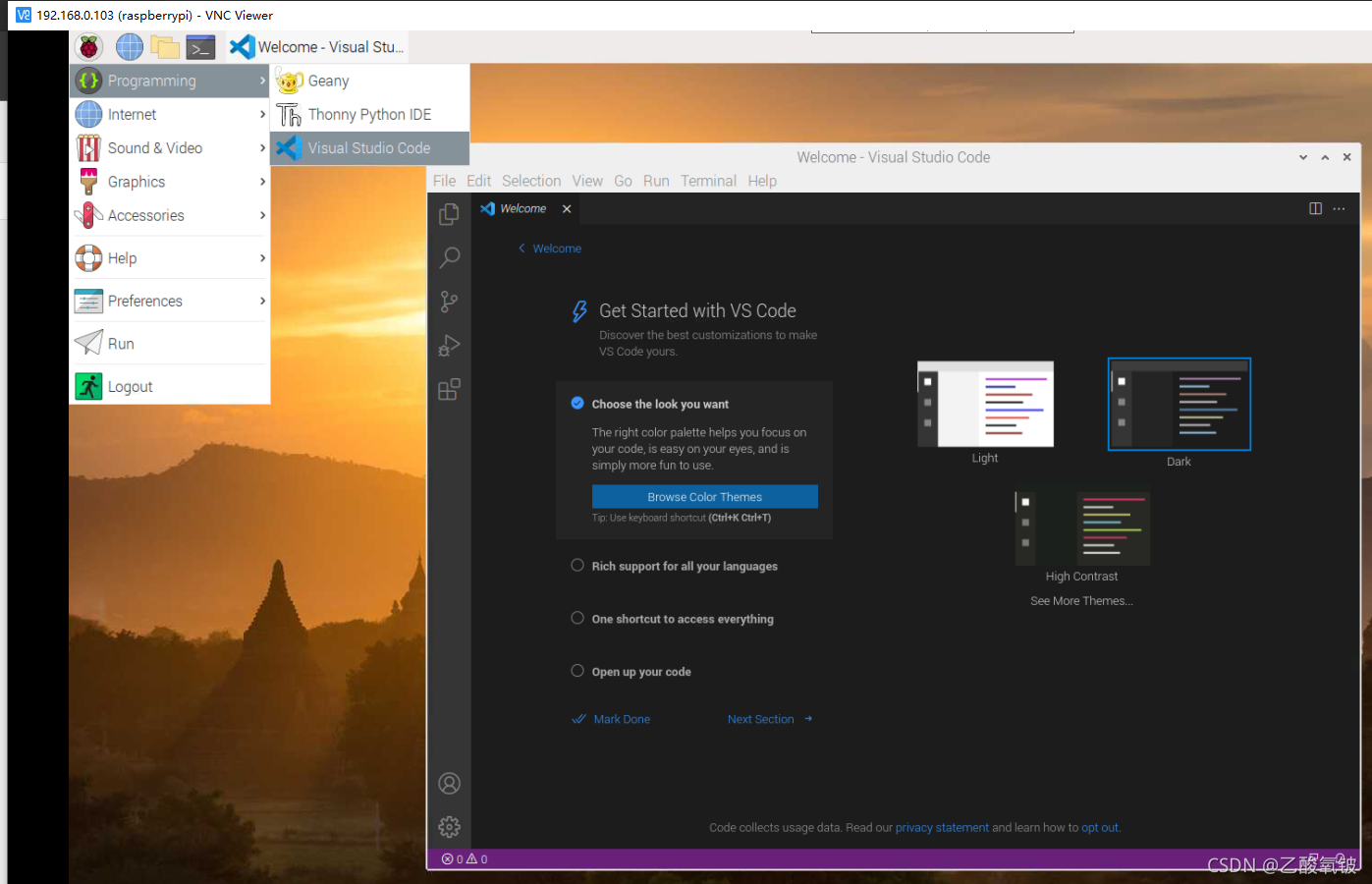This screenshot has height=884, width=1372.
Task: Open the See More Themes... link
Action: click(1081, 601)
